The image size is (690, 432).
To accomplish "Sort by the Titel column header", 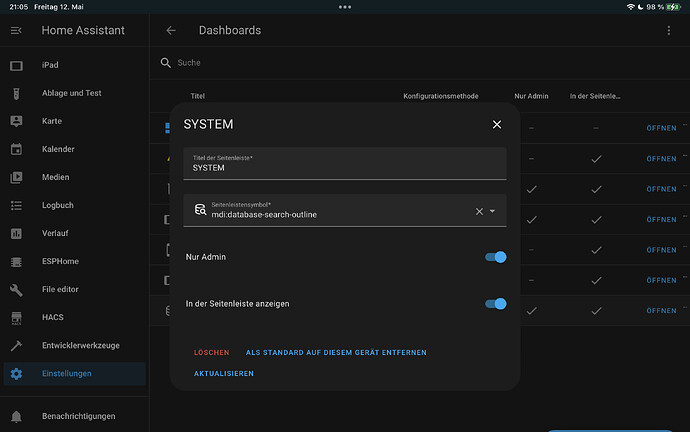I will pos(198,96).
